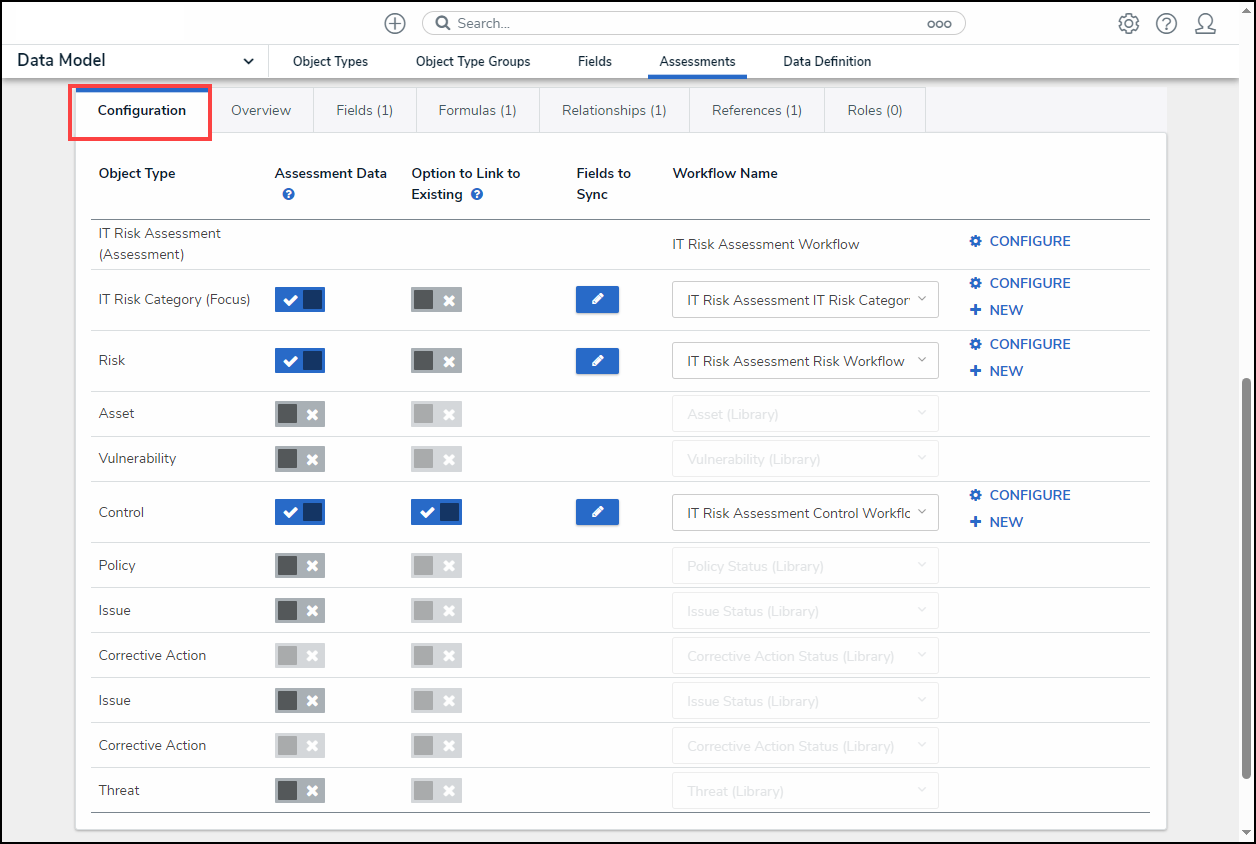Click Option to Link to Existing help icon

(x=477, y=195)
